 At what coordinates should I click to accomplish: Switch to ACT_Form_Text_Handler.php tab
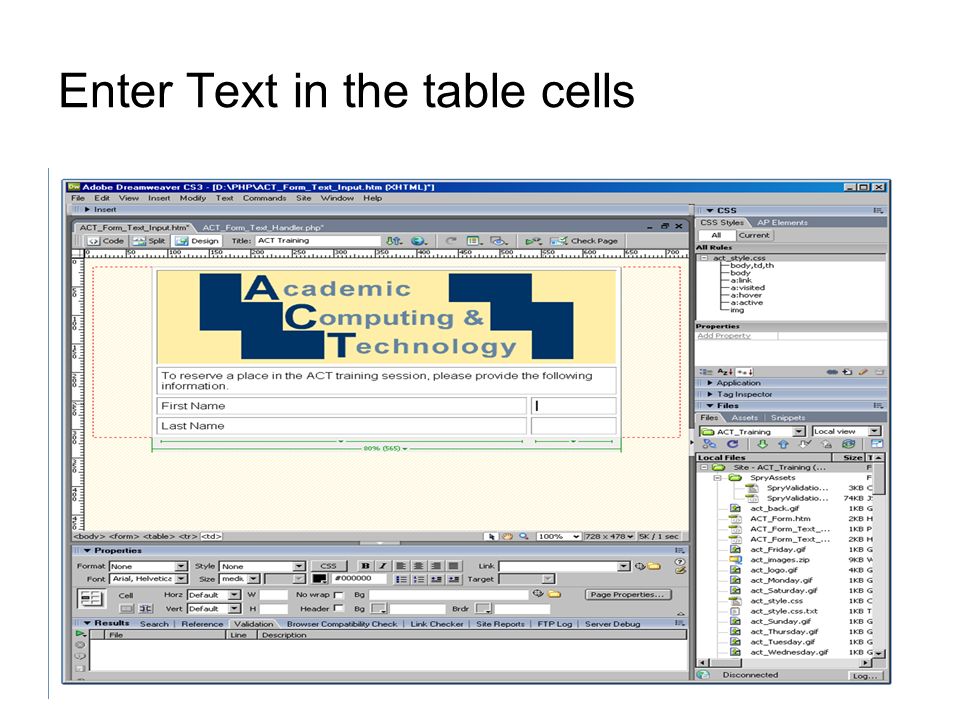263,227
